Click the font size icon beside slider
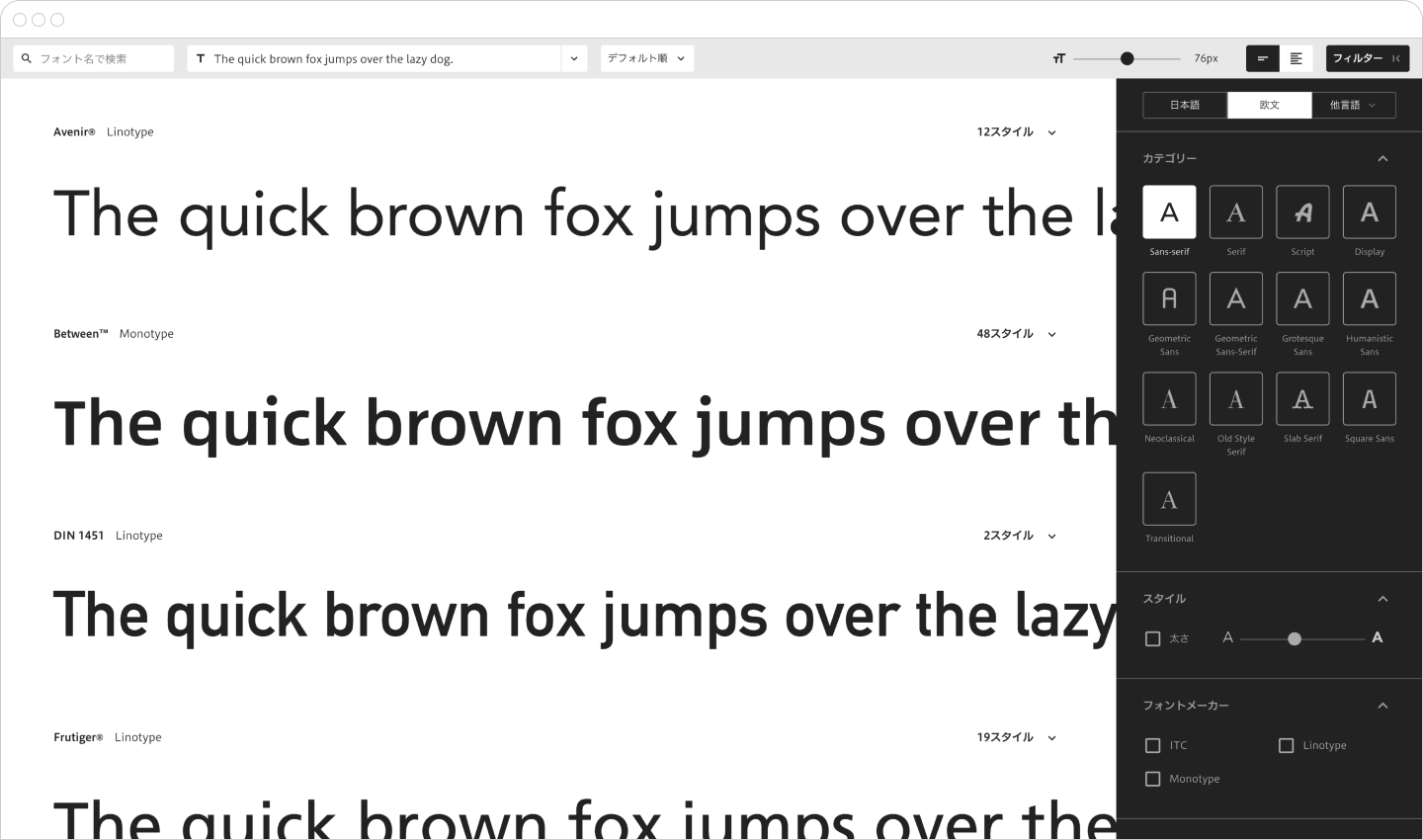1423x840 pixels. 1058,58
